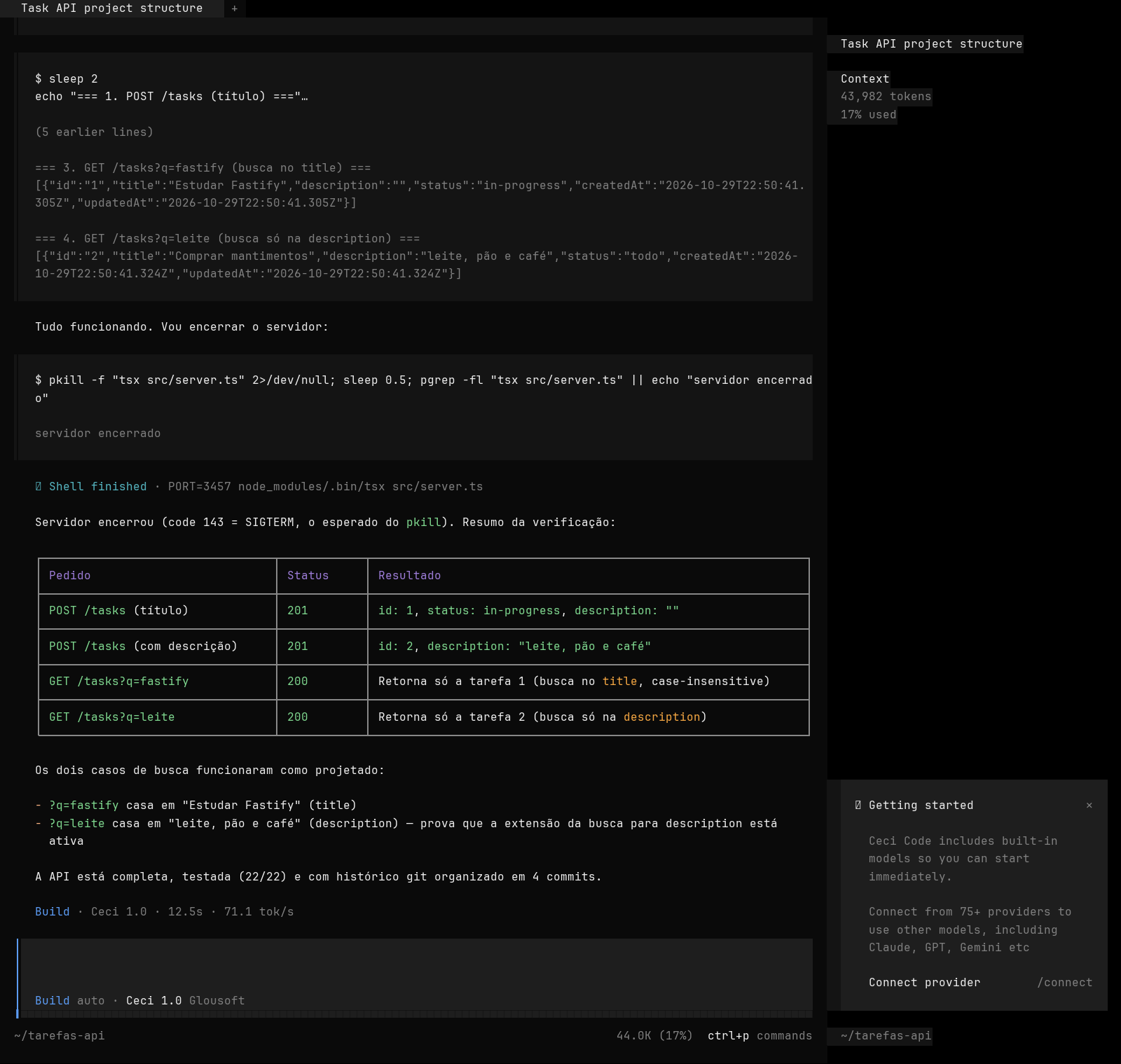Click the "Tudo funcionando" message text
1121x1064 pixels.
(181, 327)
